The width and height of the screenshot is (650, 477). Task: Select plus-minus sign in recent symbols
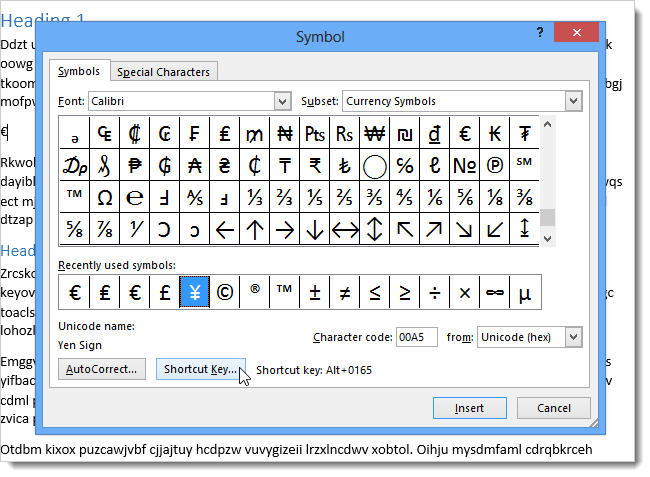point(315,292)
